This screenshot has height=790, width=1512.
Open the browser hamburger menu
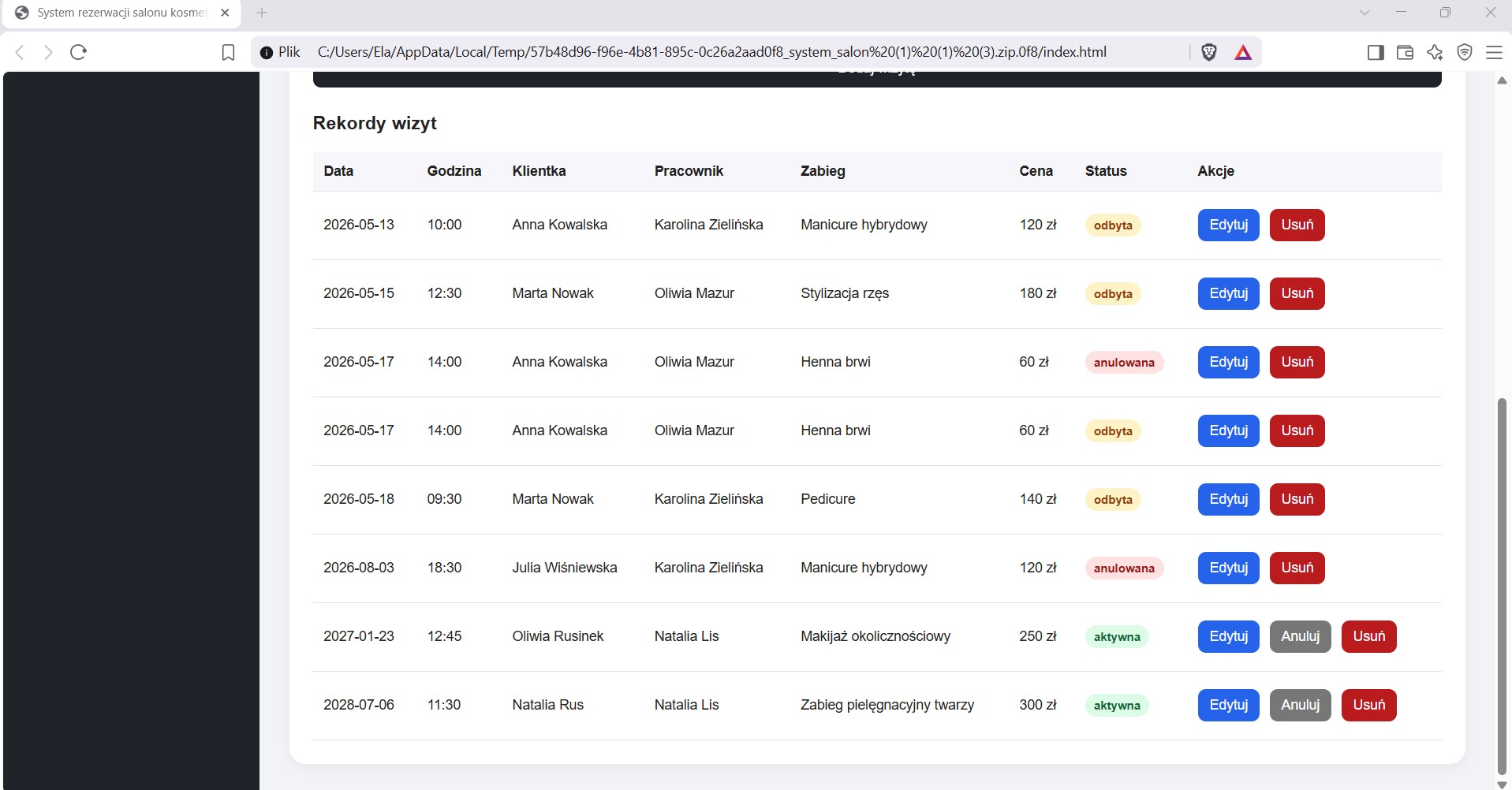pos(1494,52)
